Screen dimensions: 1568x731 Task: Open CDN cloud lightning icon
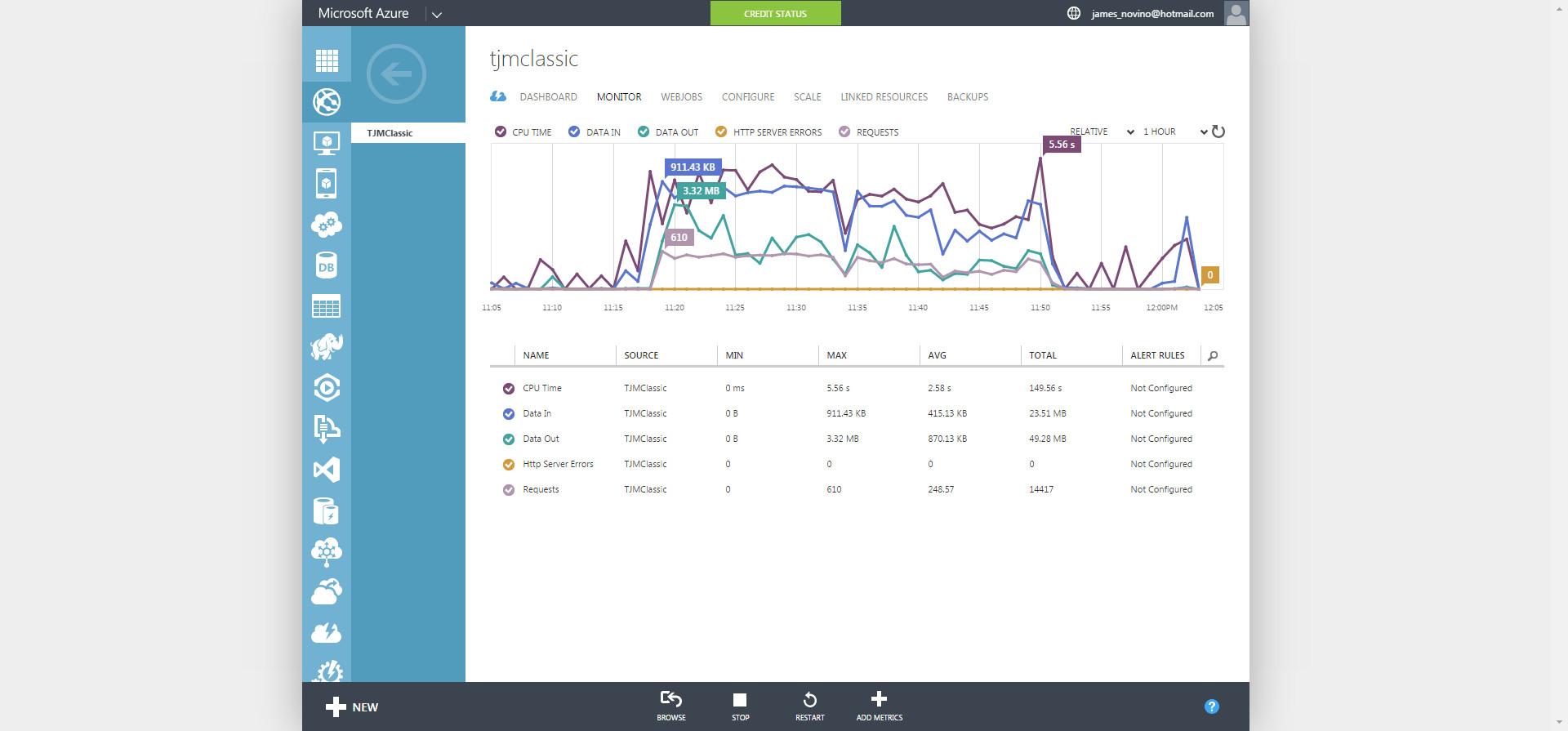(327, 633)
